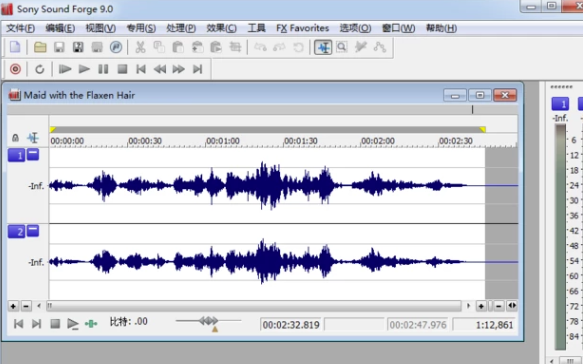Click the Save As toolbar icon
The image size is (583, 364).
click(x=78, y=47)
